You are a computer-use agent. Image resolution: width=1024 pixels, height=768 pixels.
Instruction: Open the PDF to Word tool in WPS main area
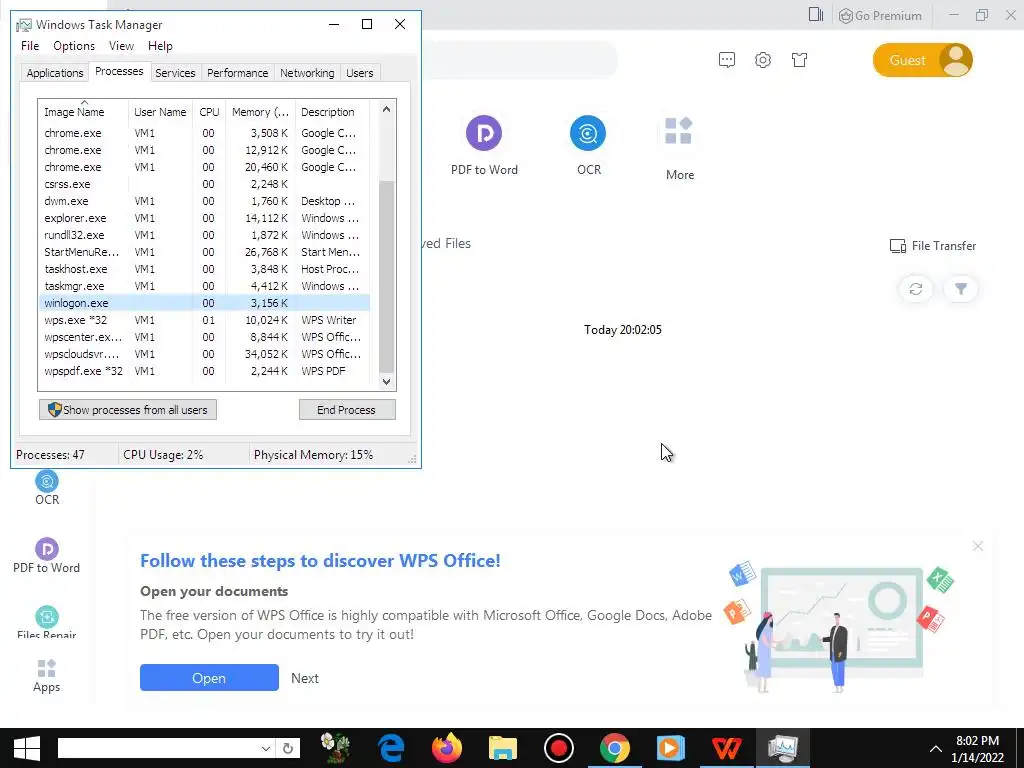click(x=484, y=145)
